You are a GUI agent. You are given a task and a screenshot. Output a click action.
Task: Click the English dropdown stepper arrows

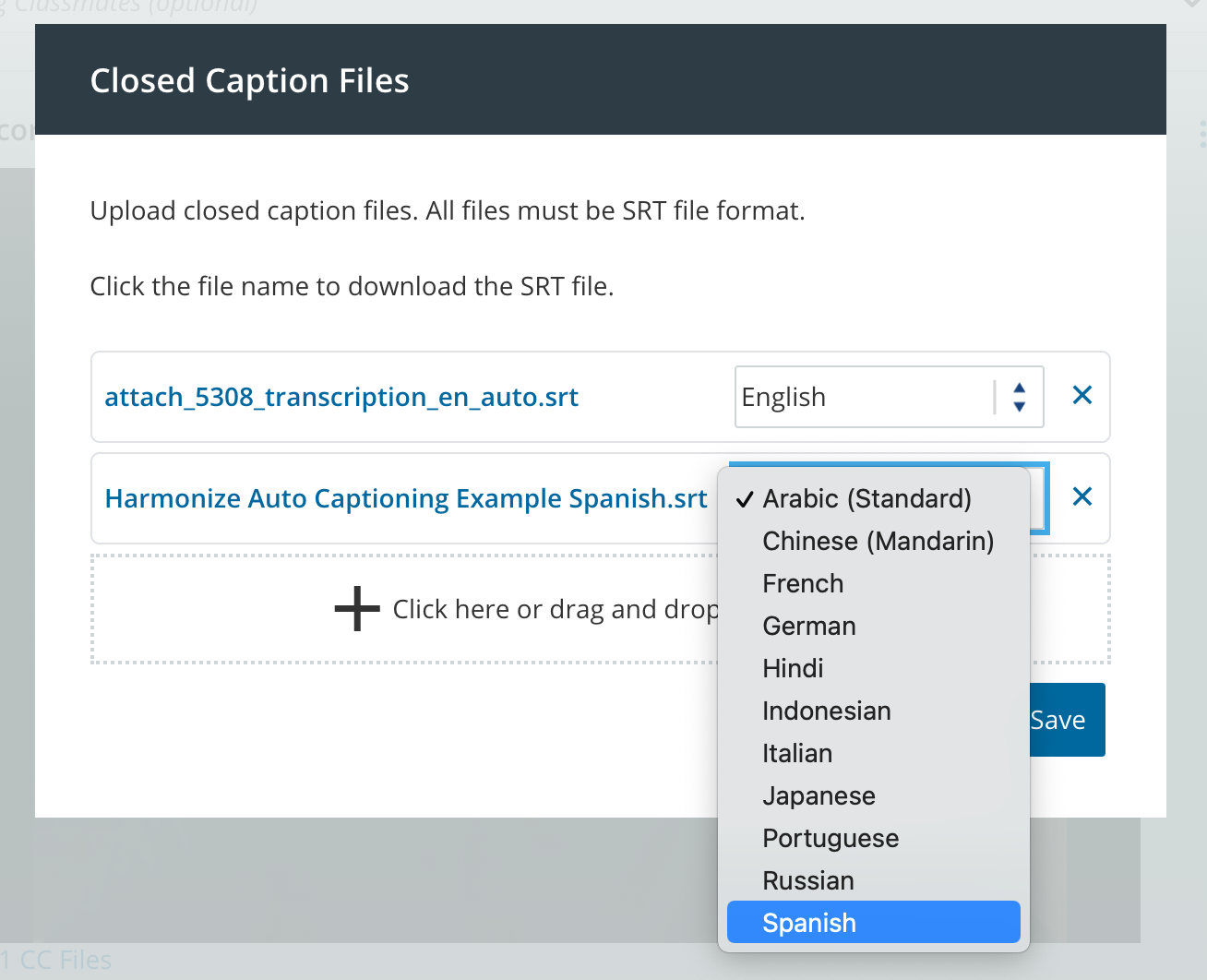click(x=1019, y=397)
